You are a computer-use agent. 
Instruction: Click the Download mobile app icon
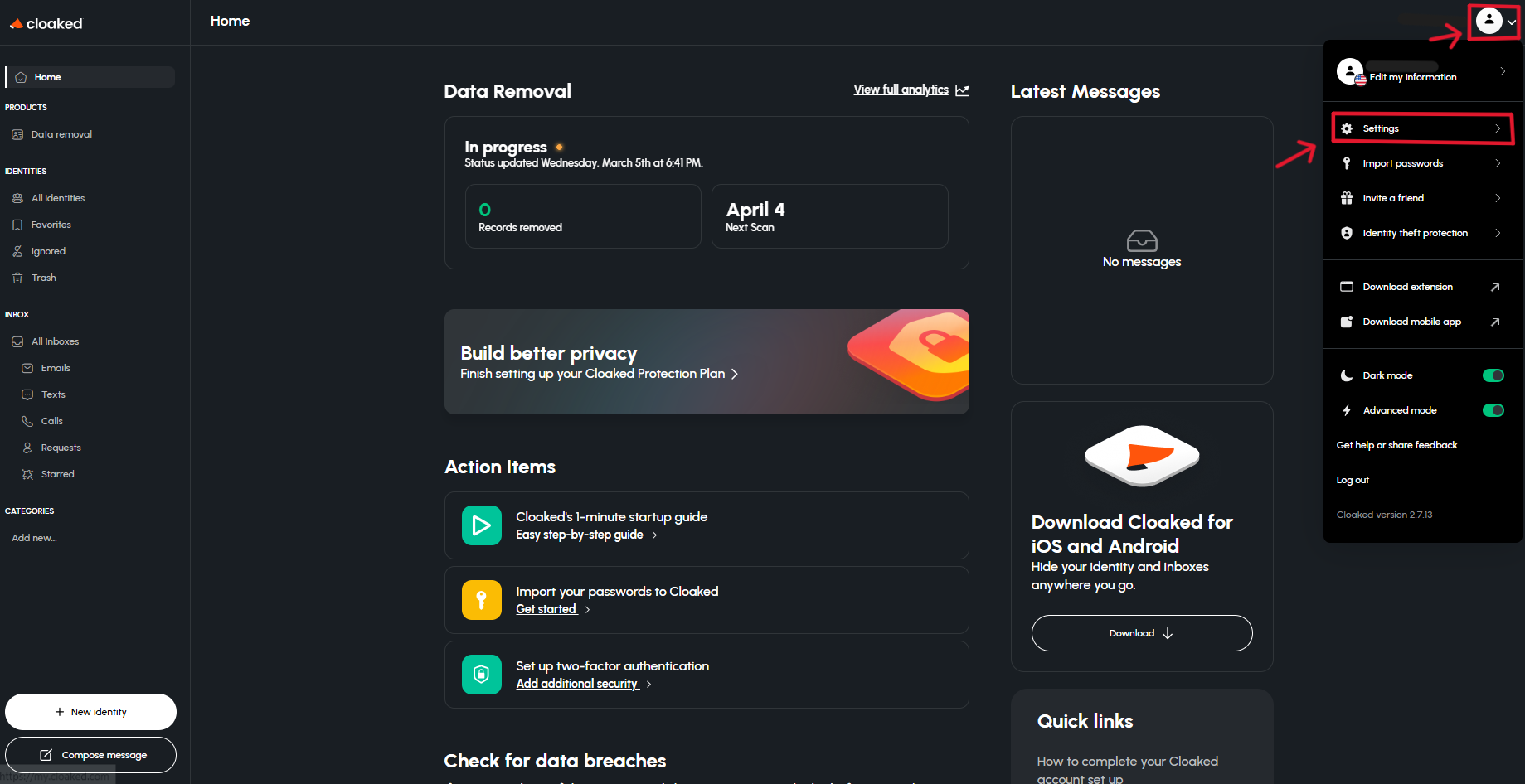click(1347, 322)
